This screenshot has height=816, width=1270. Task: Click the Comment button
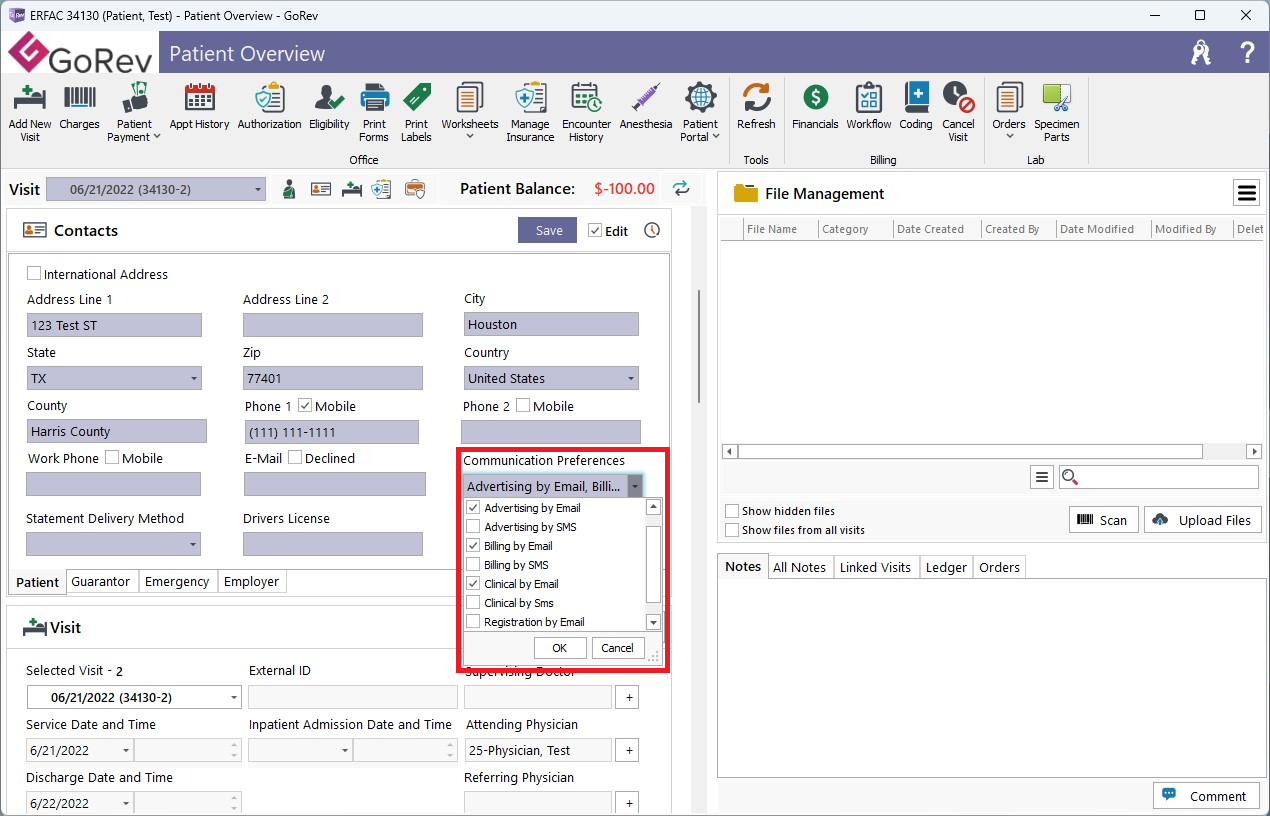1207,796
